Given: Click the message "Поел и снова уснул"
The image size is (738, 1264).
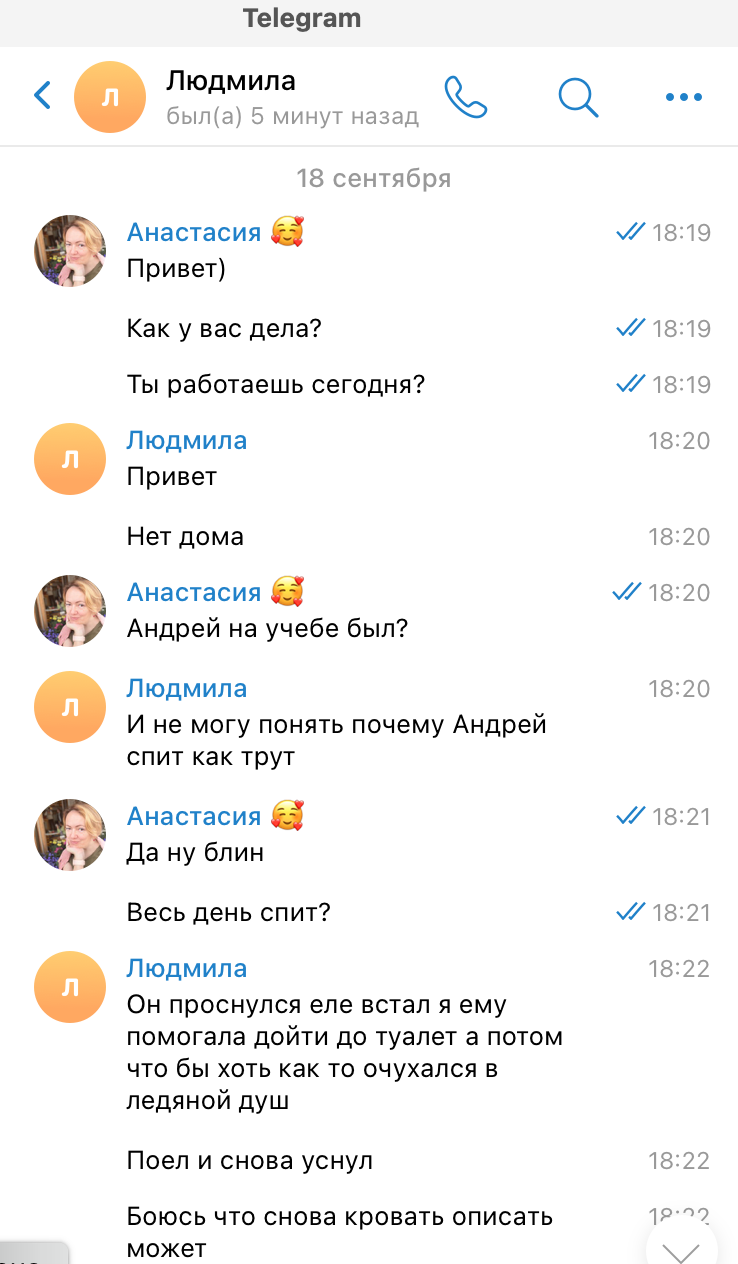Looking at the screenshot, I should [x=250, y=1161].
